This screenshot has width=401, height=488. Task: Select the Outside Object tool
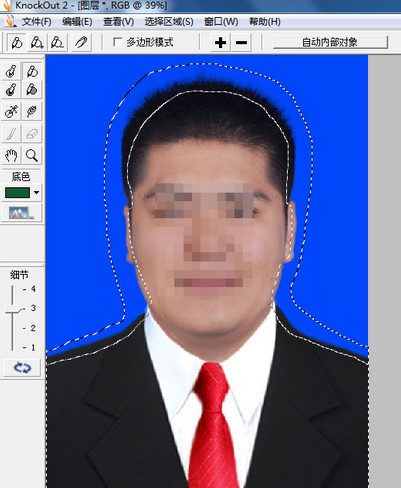click(x=32, y=71)
